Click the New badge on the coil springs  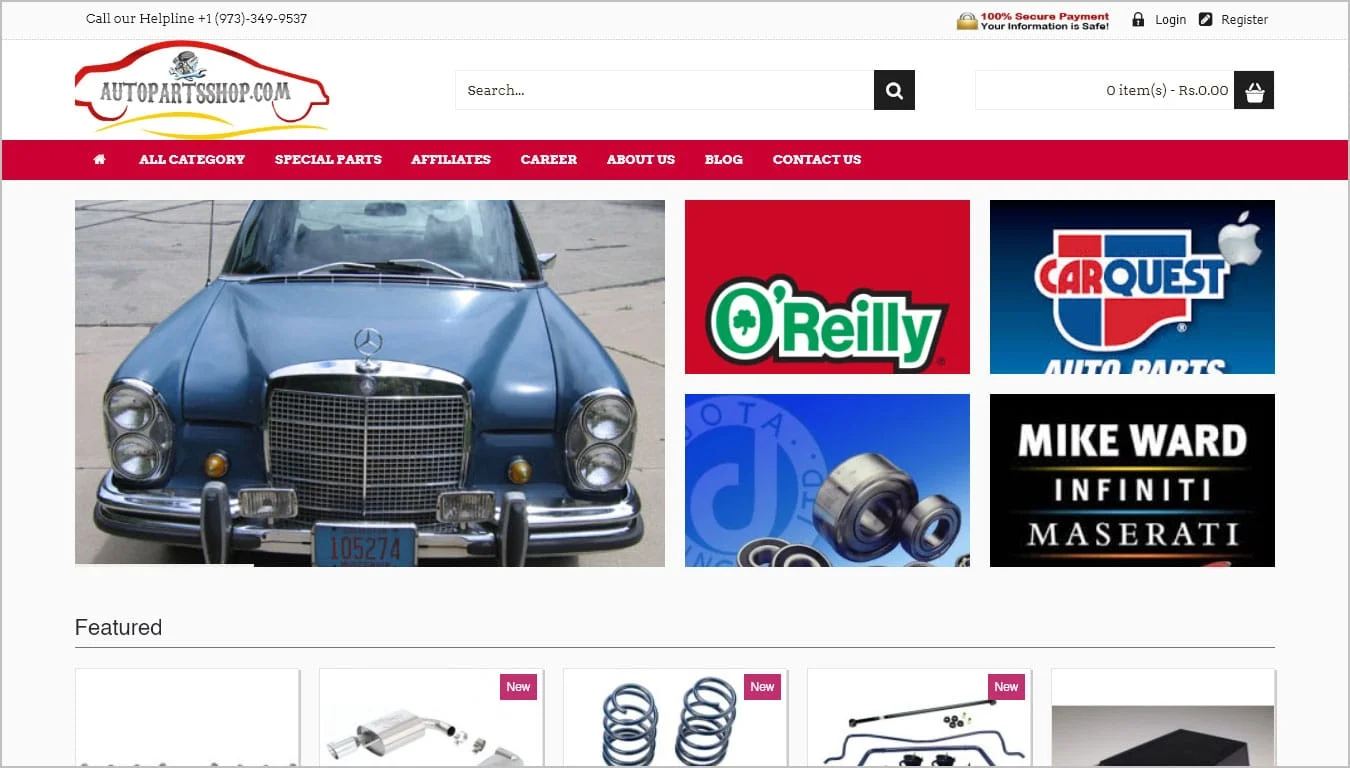tap(762, 686)
